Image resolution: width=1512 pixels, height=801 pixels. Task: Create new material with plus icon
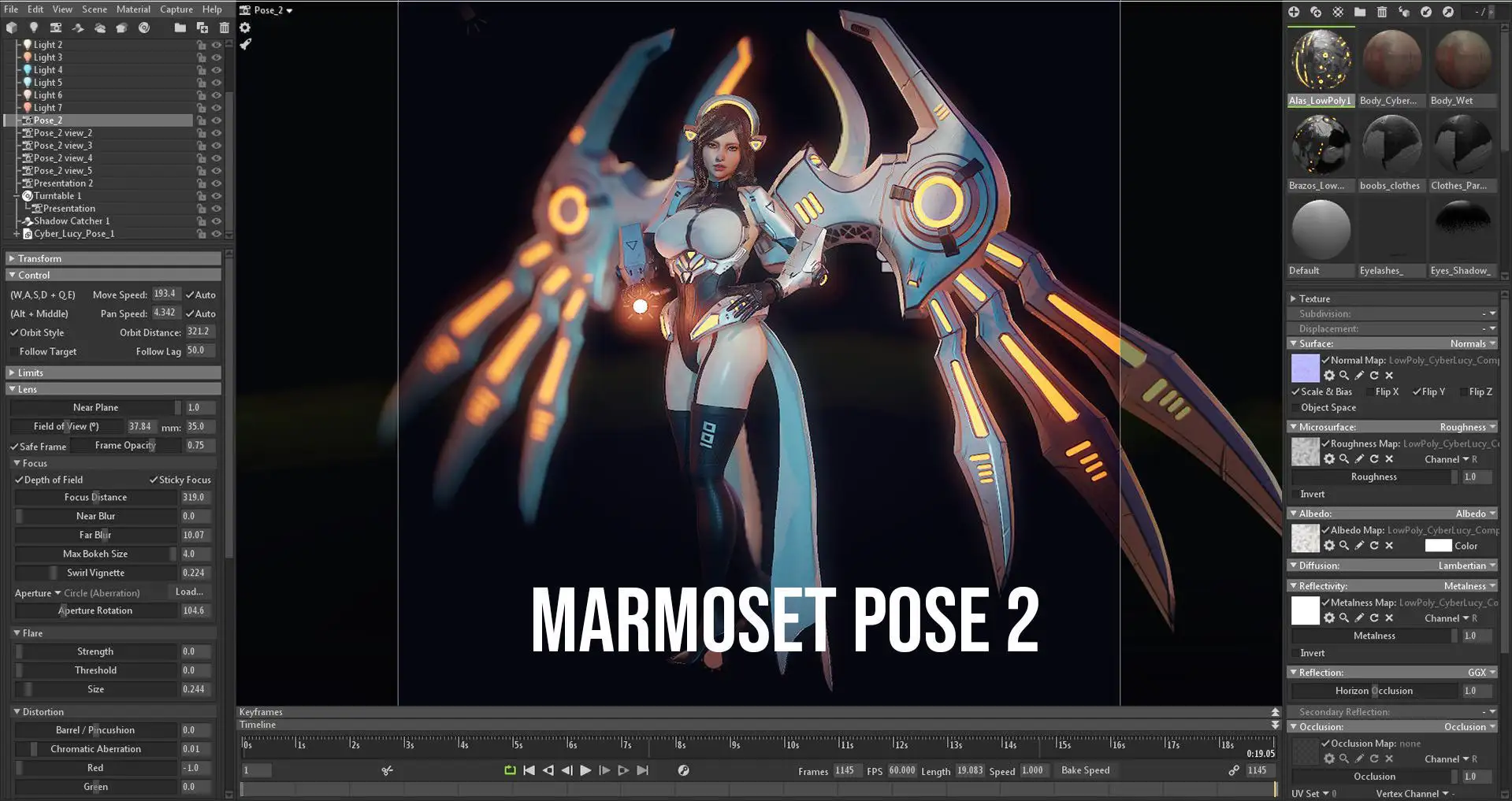click(x=1294, y=12)
